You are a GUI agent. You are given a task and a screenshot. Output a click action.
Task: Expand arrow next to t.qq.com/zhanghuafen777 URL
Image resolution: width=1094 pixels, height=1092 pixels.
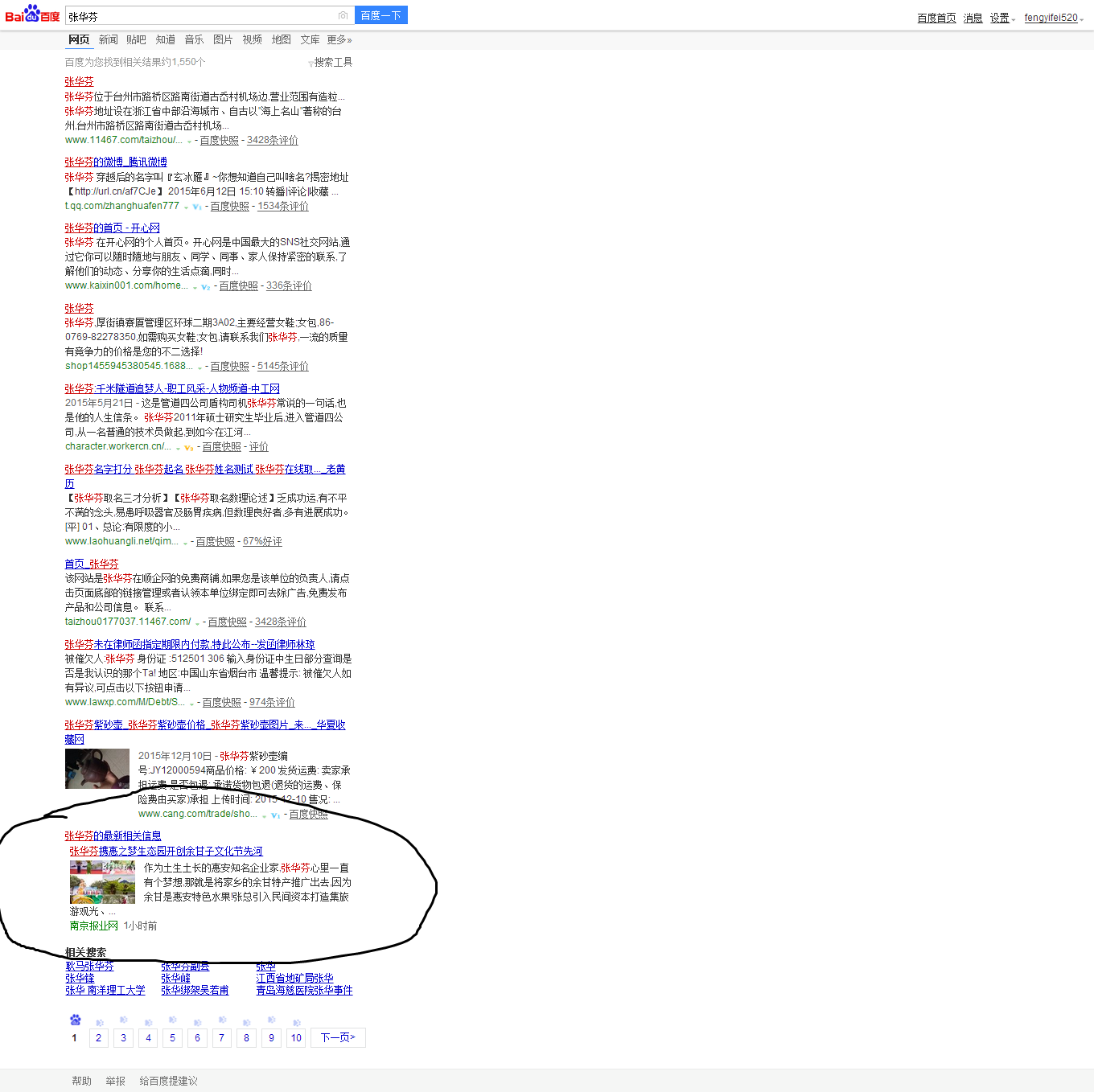pos(186,207)
